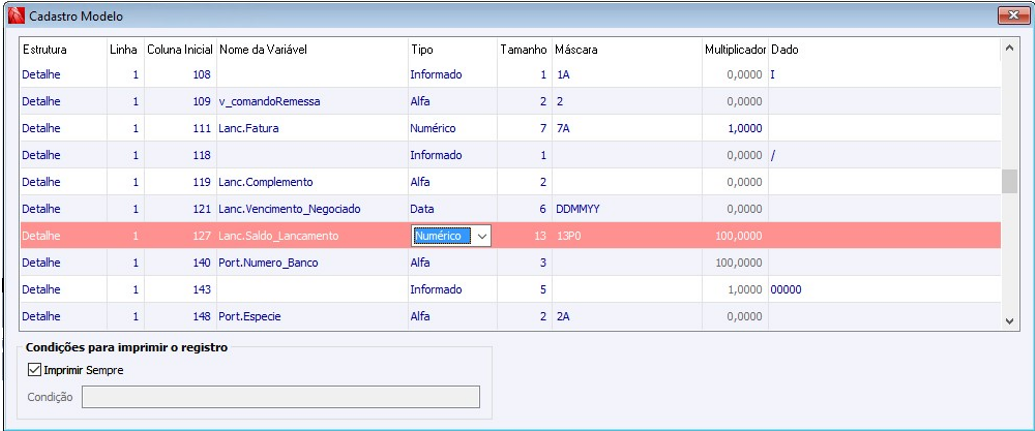
Task: Click Coluna Inicial cell 108
Action: 180,75
